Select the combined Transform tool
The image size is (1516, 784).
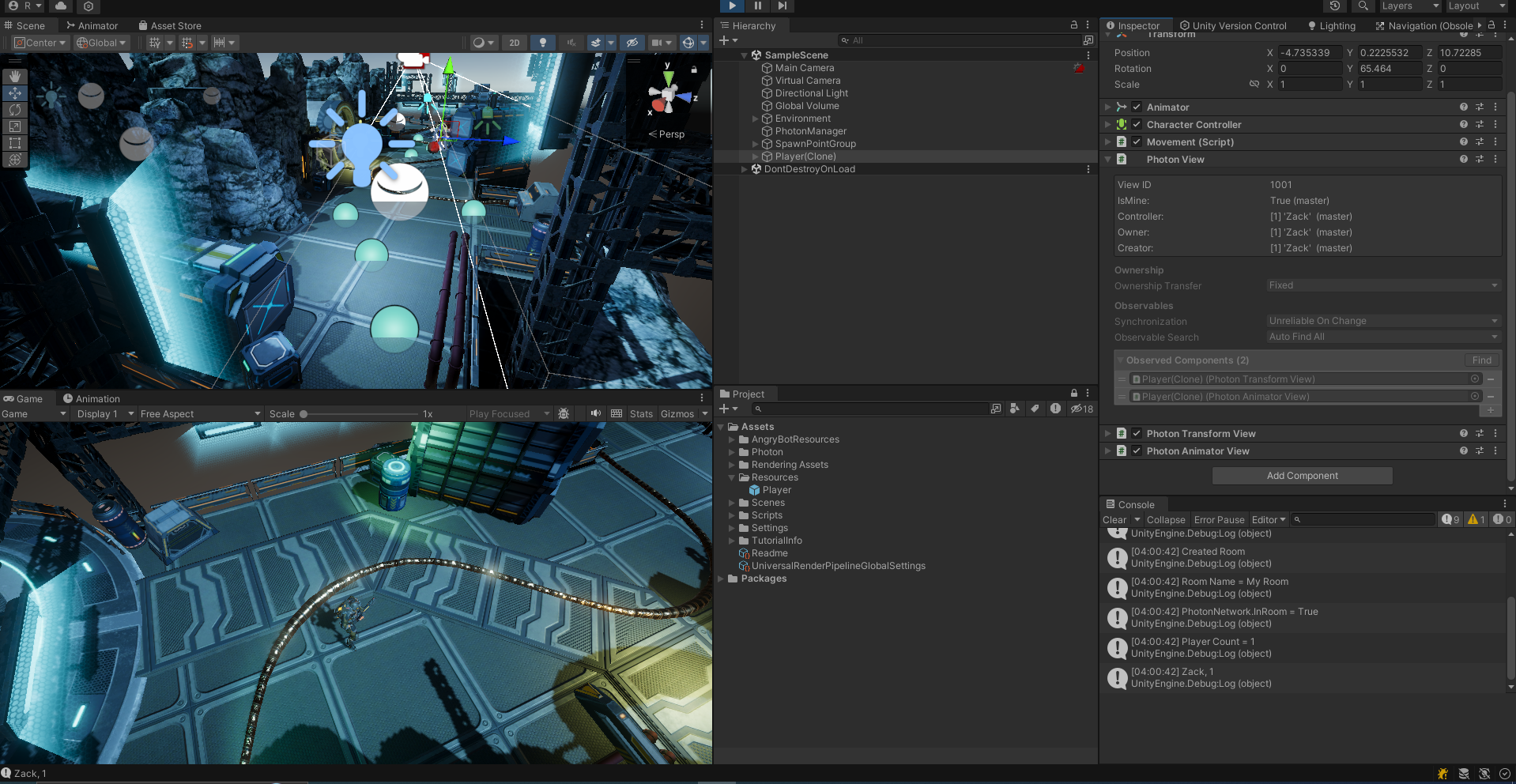[15, 160]
